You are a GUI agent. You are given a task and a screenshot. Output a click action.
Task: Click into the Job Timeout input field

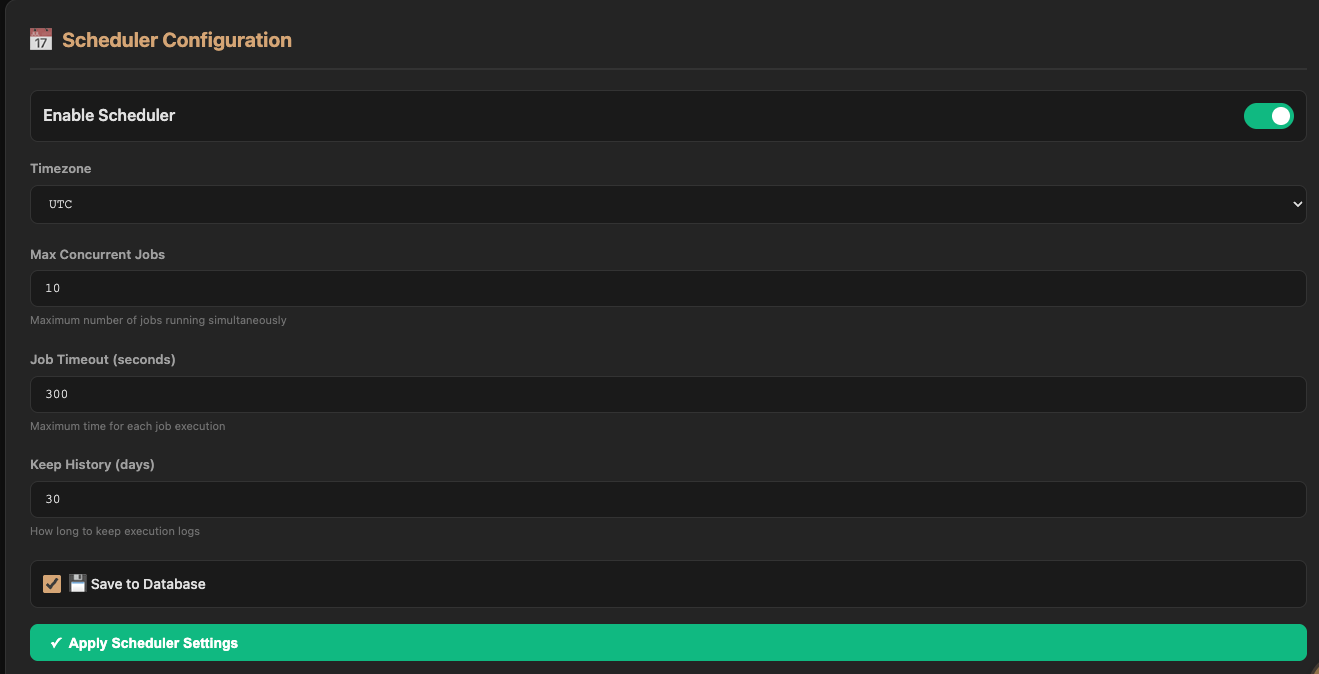[x=667, y=394]
